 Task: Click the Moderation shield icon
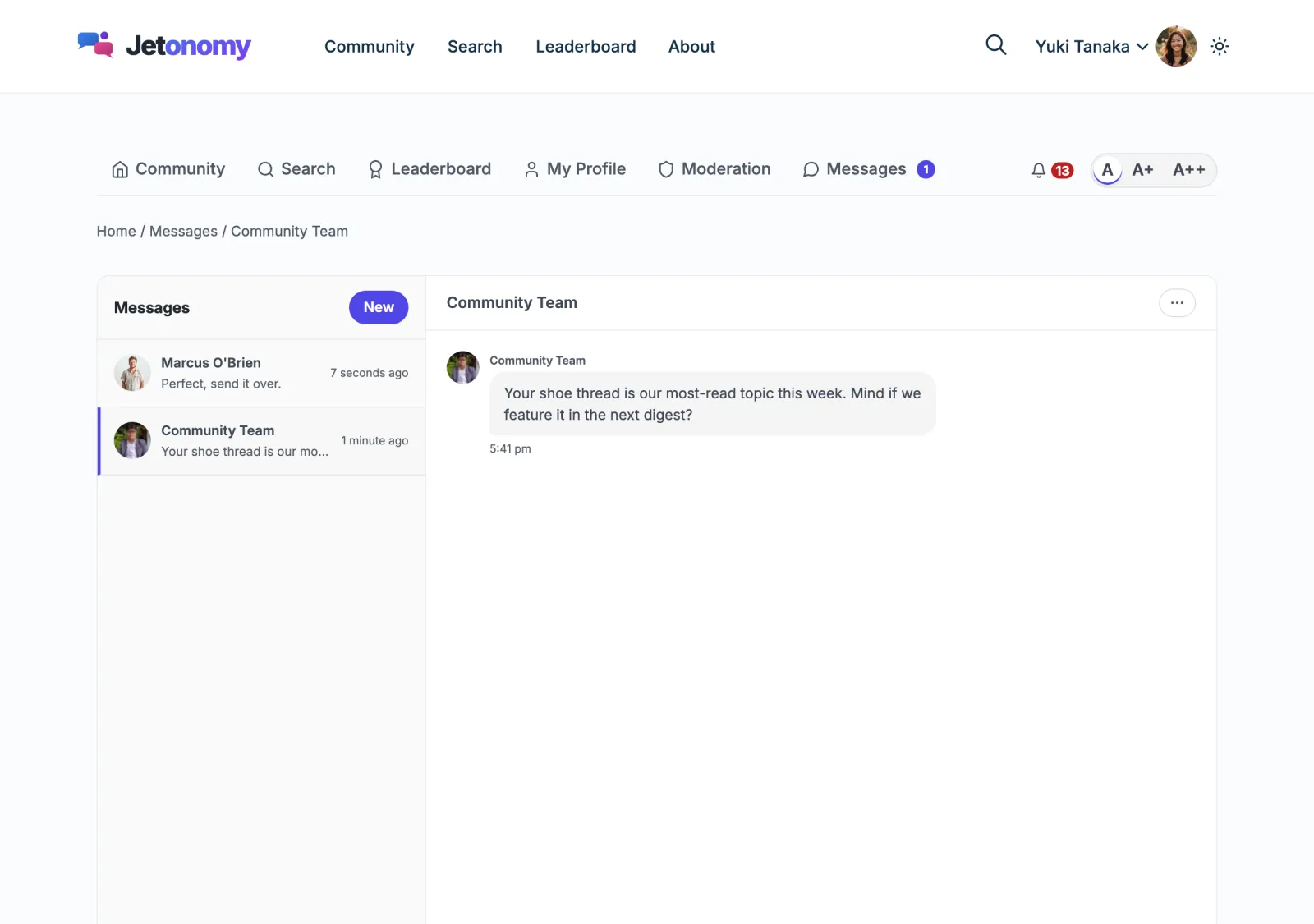tap(666, 169)
